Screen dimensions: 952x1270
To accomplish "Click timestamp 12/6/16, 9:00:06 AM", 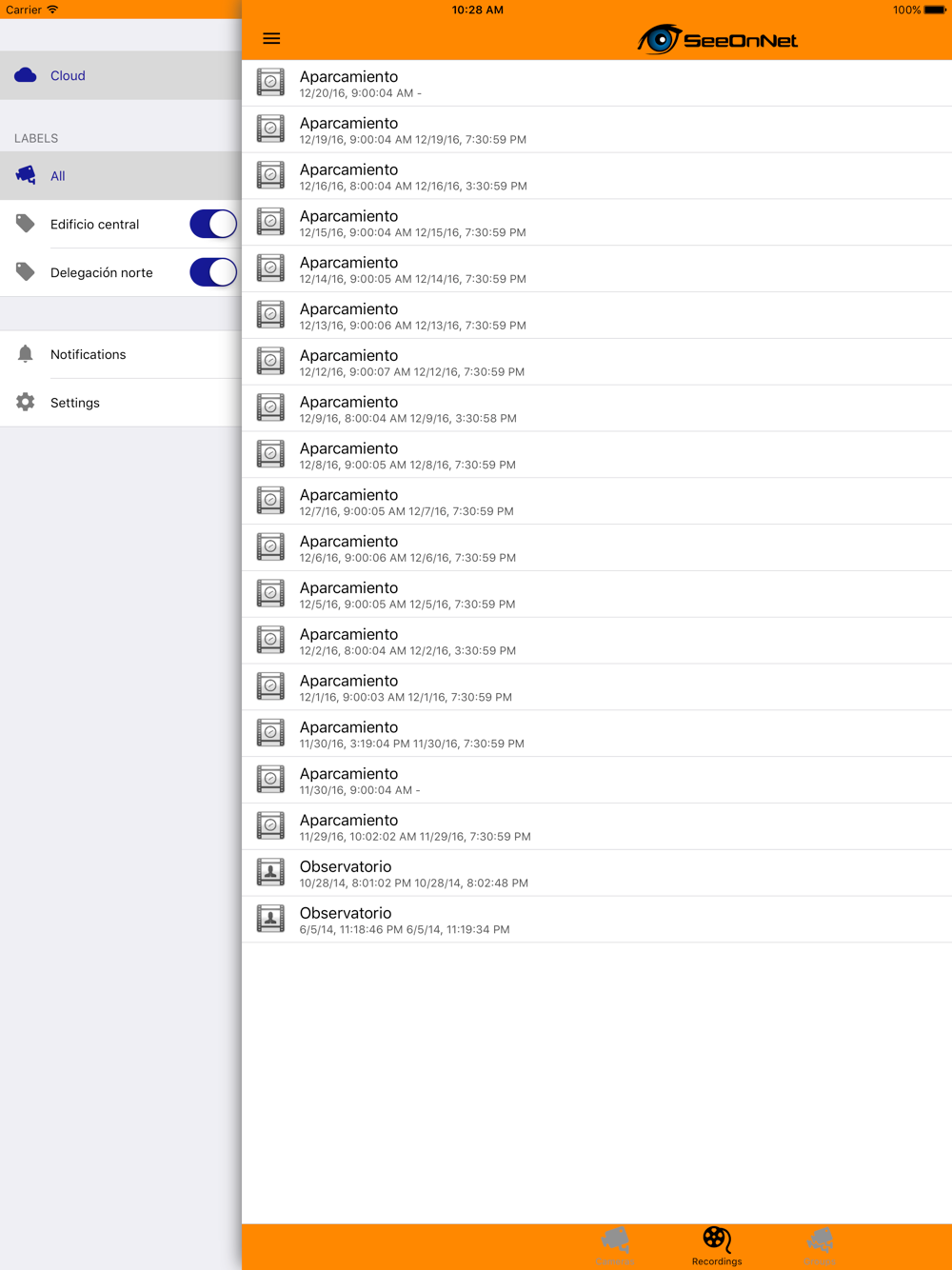I will pyautogui.click(x=351, y=558).
